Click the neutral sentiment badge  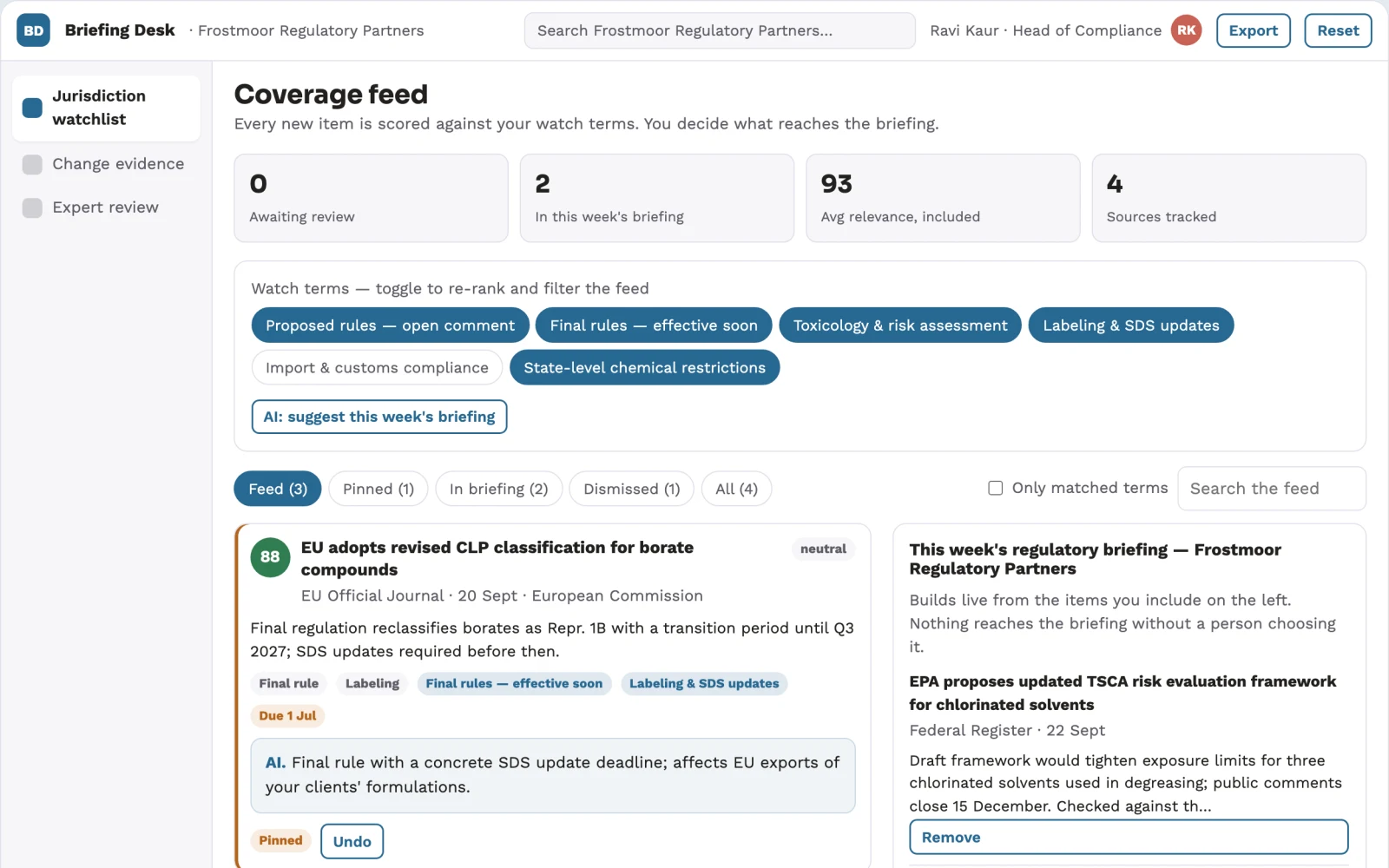pos(823,549)
